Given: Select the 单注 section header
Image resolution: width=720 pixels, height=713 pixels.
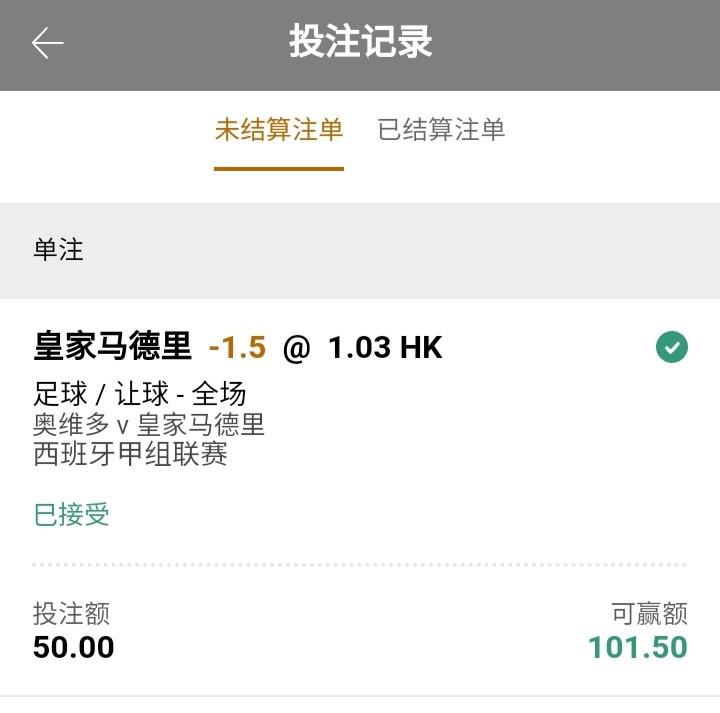Looking at the screenshot, I should (x=59, y=250).
